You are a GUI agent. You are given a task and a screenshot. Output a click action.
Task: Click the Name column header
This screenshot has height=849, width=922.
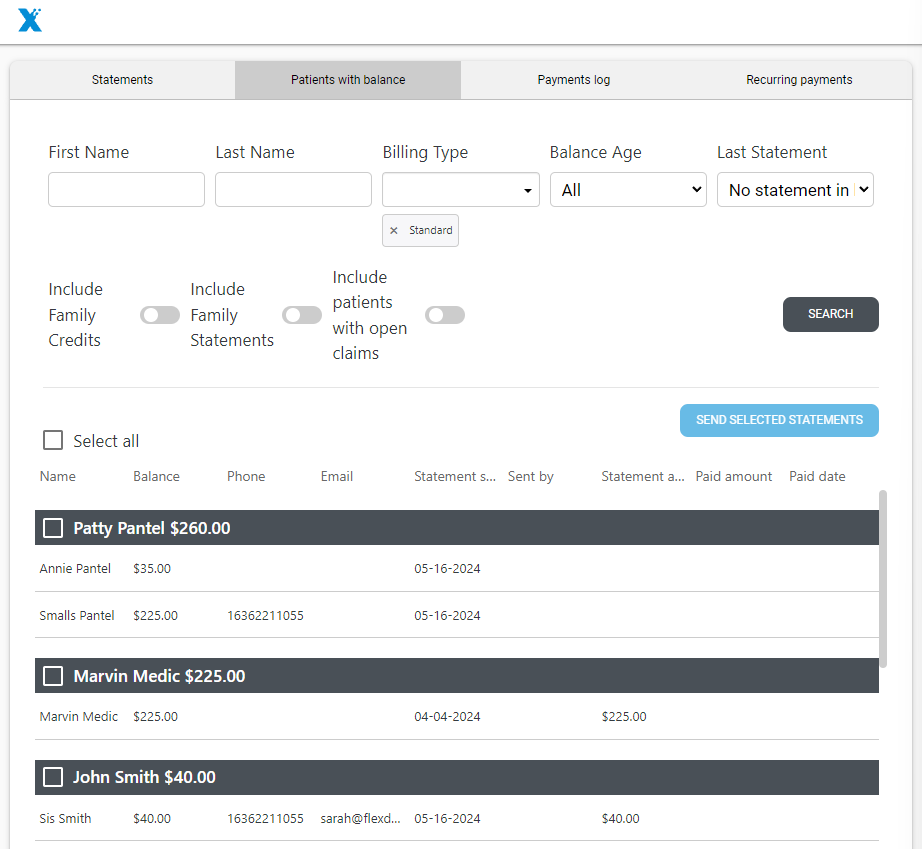point(58,476)
